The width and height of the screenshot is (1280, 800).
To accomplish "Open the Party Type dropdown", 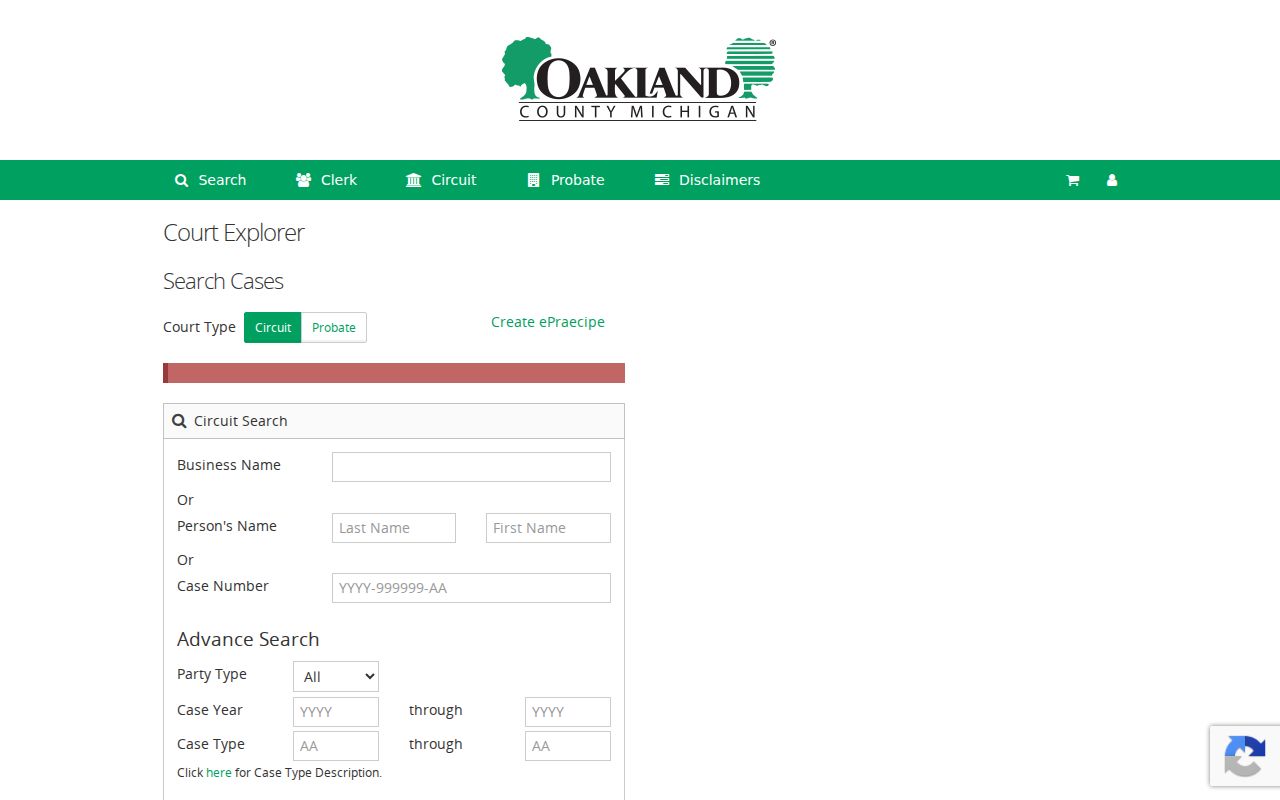I will click(336, 677).
